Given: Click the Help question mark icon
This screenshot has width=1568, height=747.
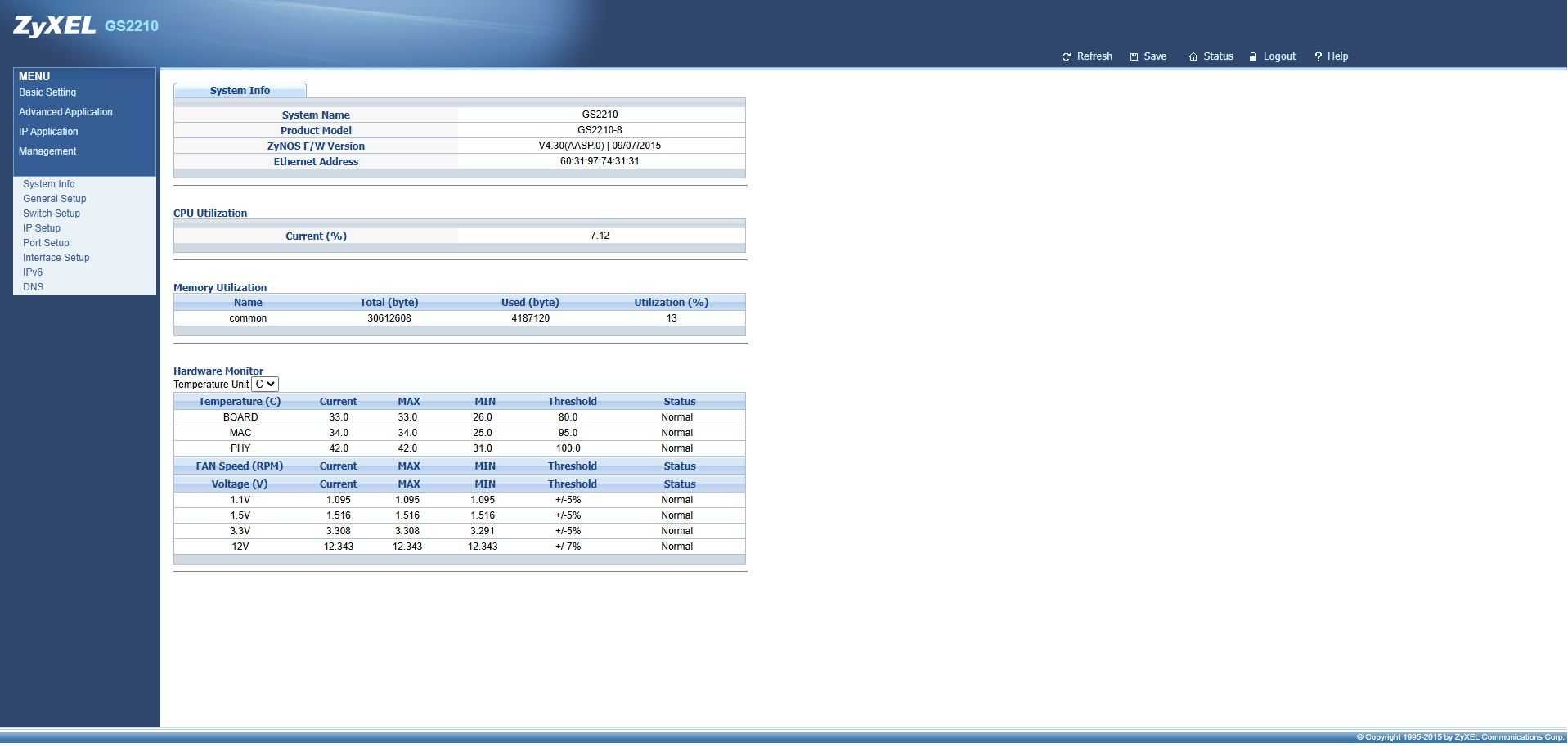Looking at the screenshot, I should pos(1319,57).
